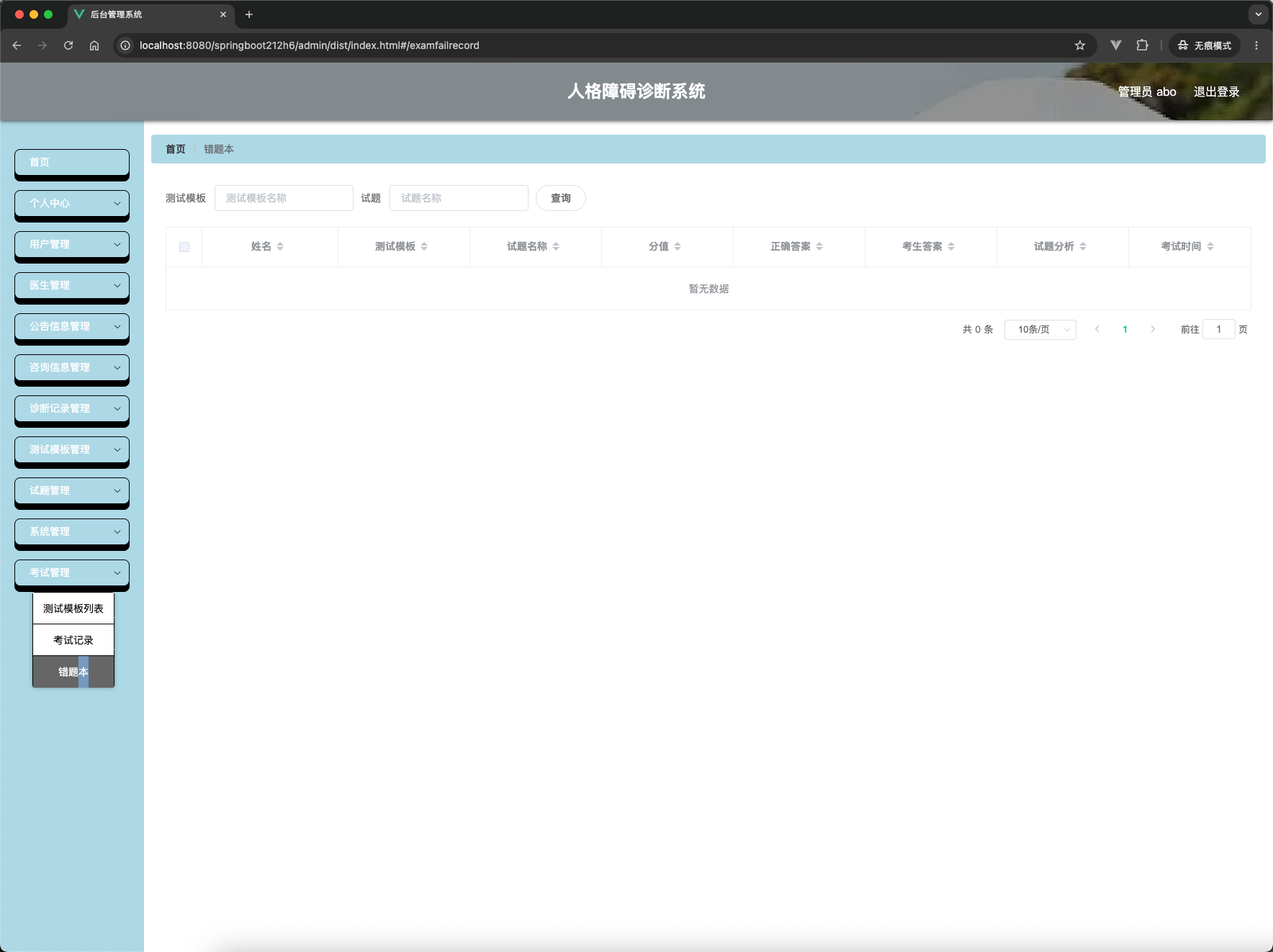The image size is (1273, 952).
Task: Expand the 医生管理 sidebar menu
Action: [72, 285]
